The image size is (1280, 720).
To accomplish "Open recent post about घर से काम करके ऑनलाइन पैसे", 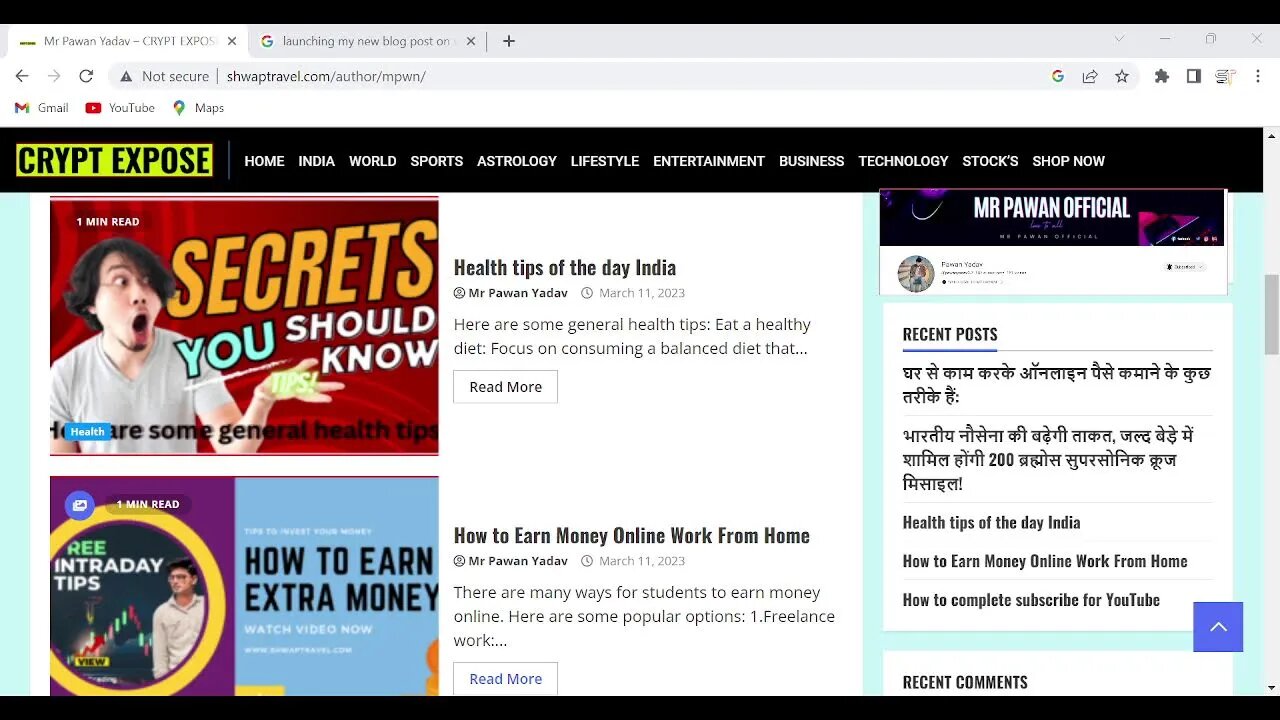I will click(x=1057, y=385).
